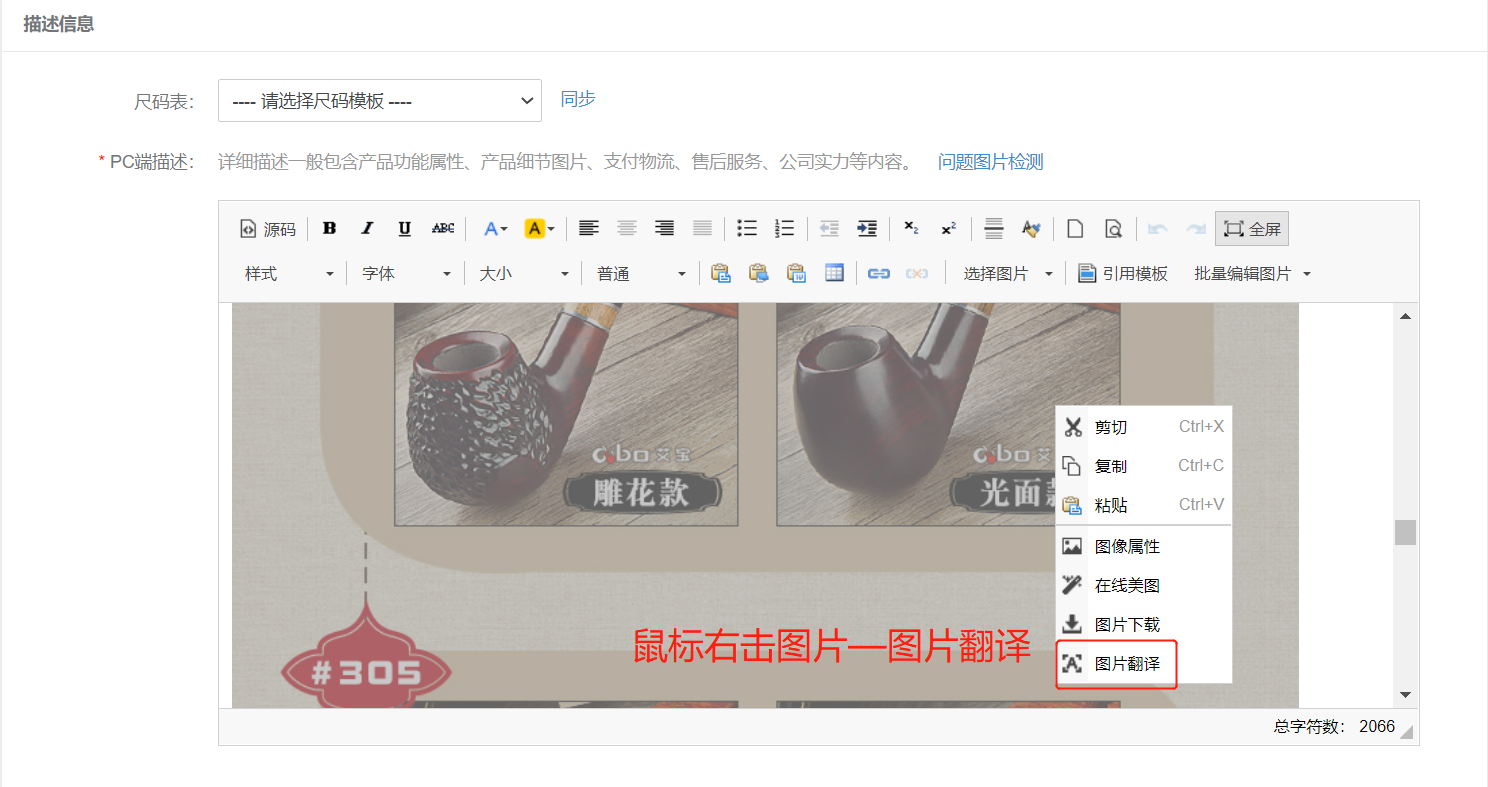The width and height of the screenshot is (1488, 787).
Task: Click the paste from Word icon
Action: (x=797, y=273)
